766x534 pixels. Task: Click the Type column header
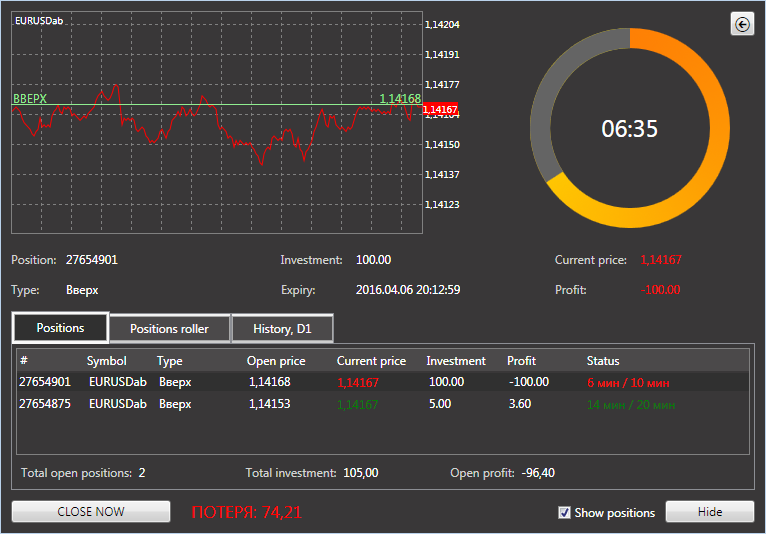point(170,362)
